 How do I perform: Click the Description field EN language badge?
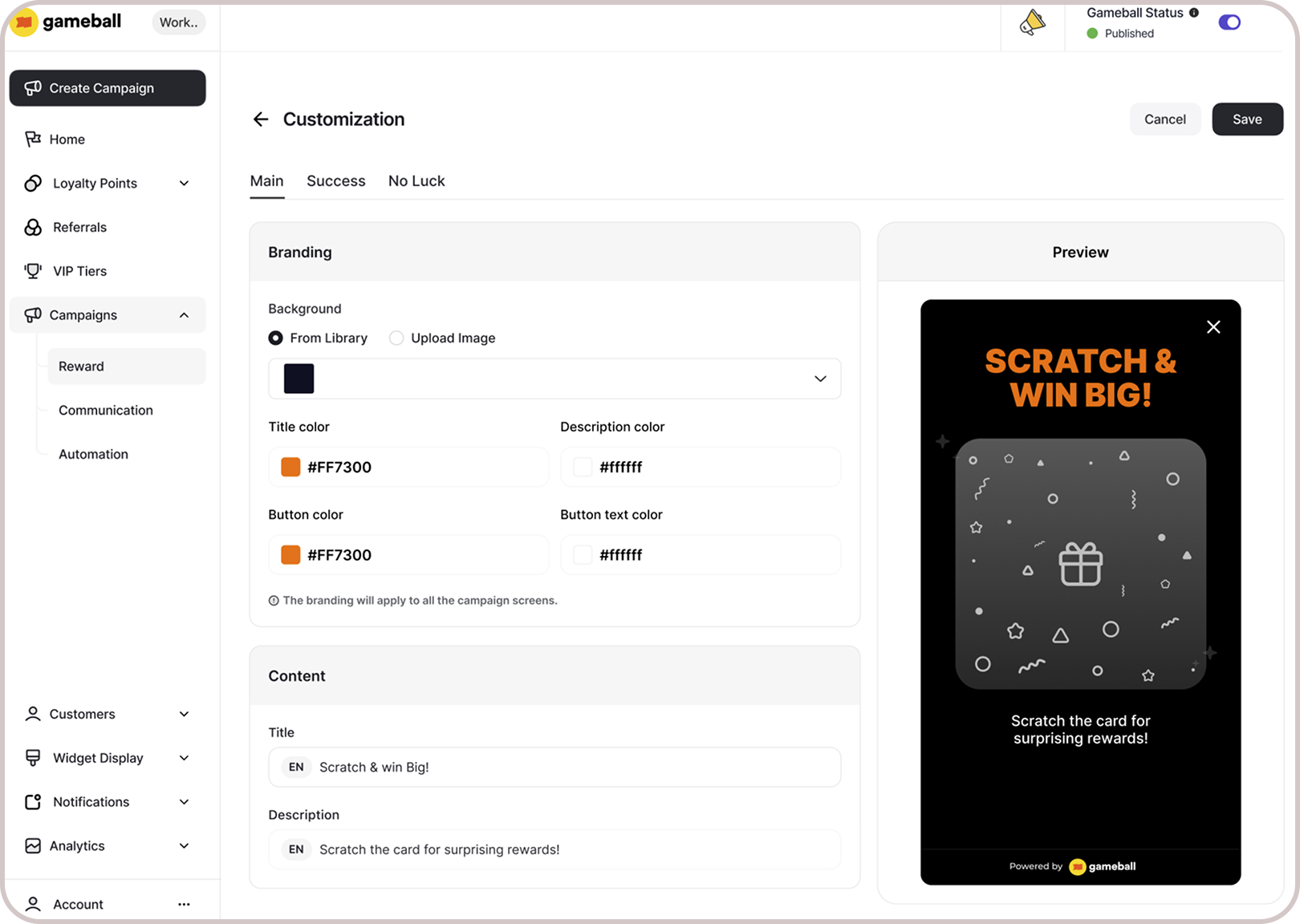[296, 849]
